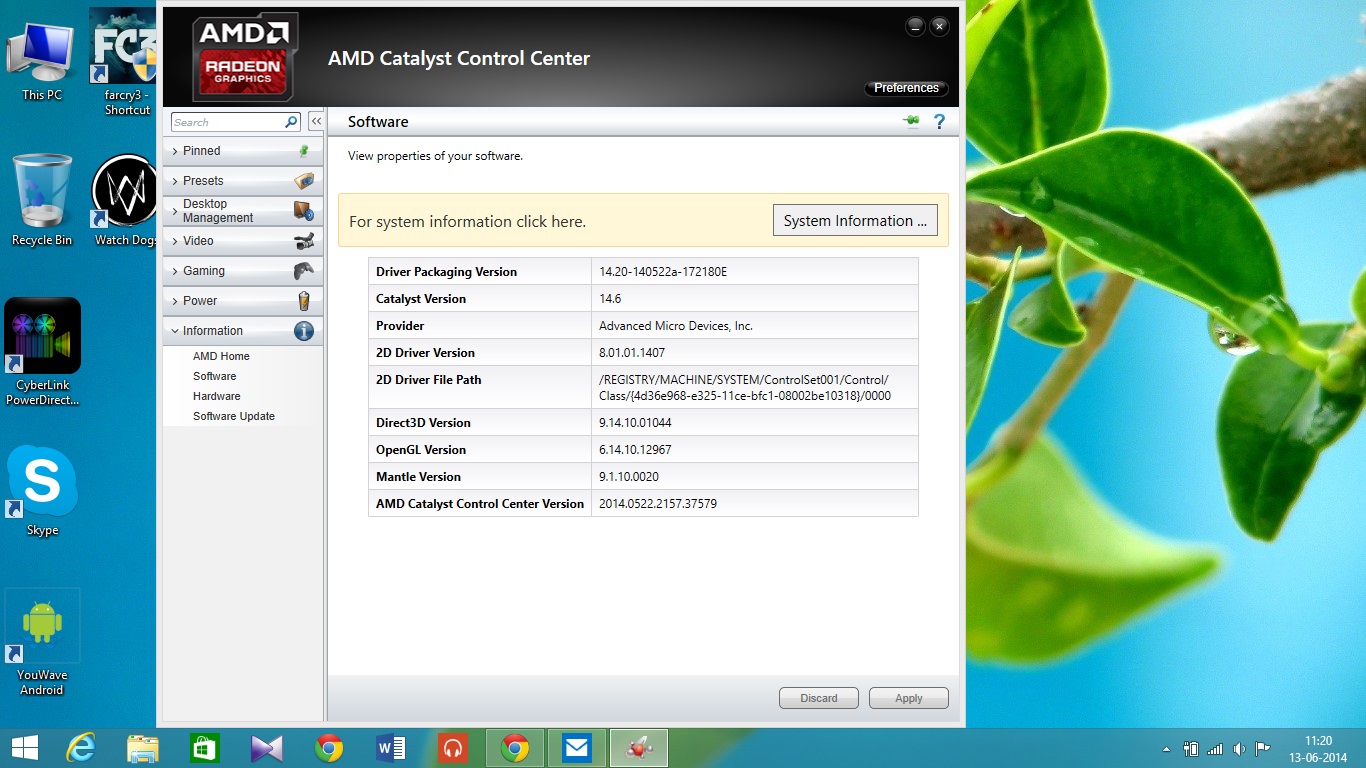Click the Internet Explorer taskbar icon
Image resolution: width=1366 pixels, height=768 pixels.
pos(81,747)
